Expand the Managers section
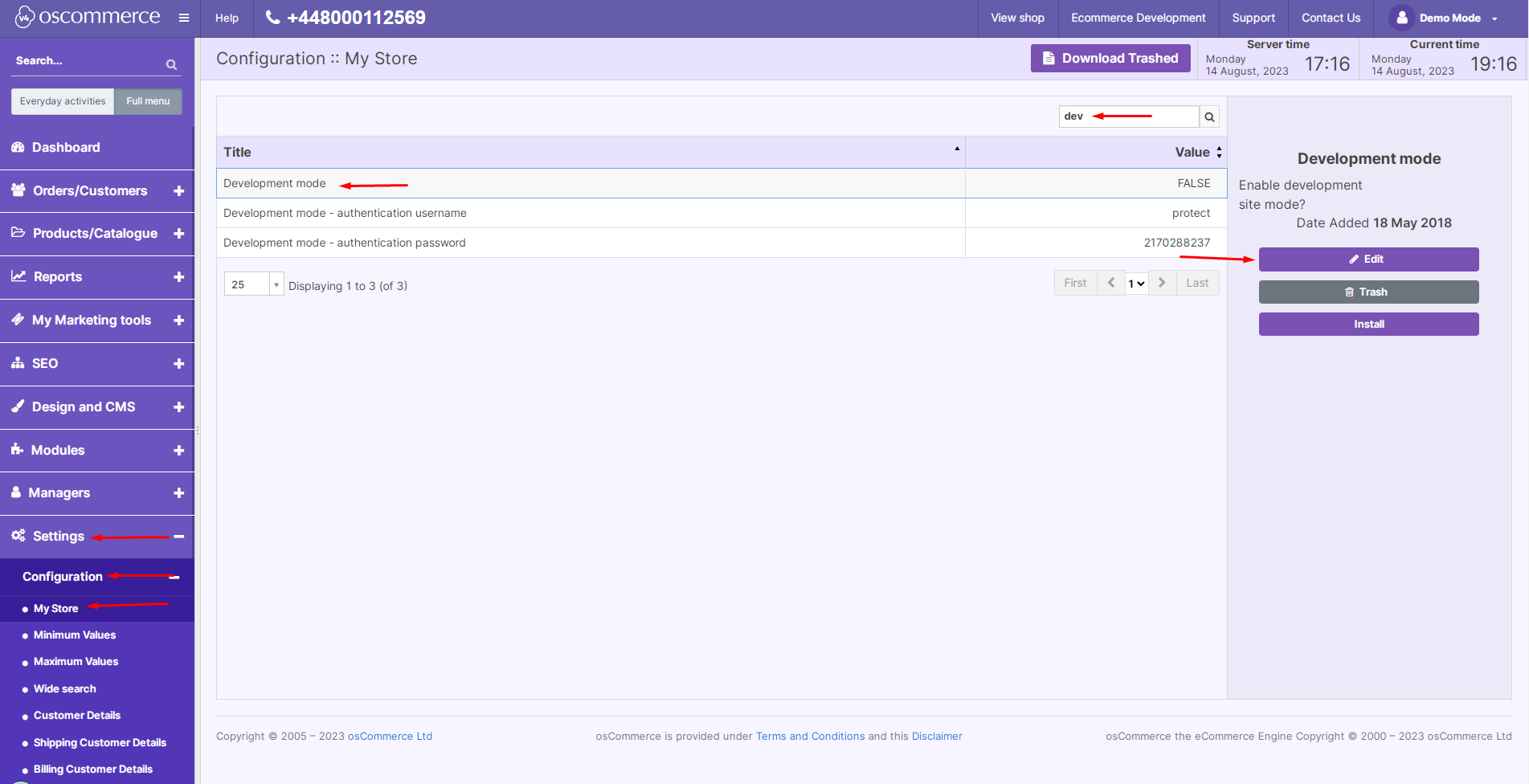 point(179,493)
